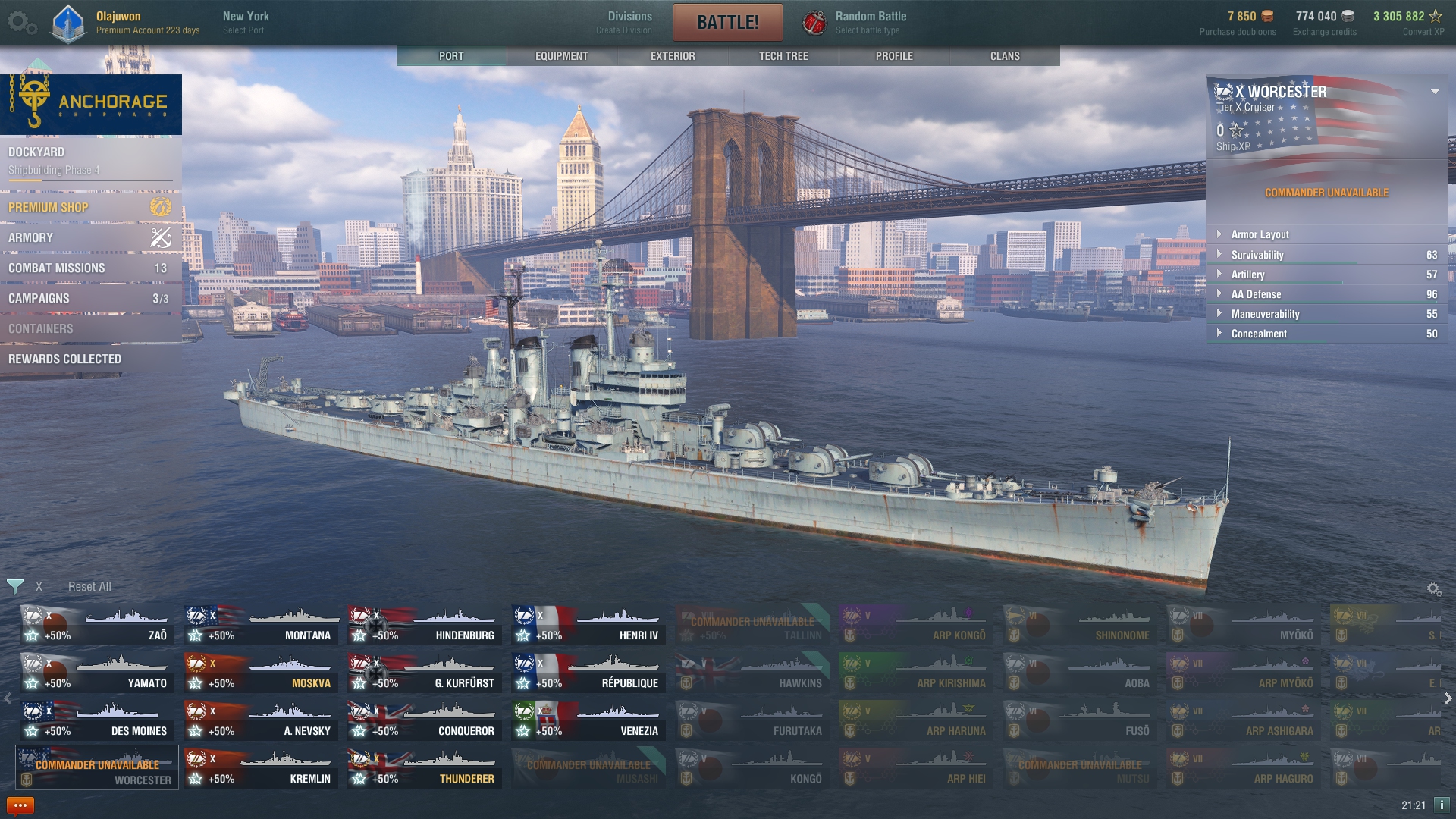This screenshot has height=819, width=1456.
Task: Click Reset All filters
Action: (89, 586)
